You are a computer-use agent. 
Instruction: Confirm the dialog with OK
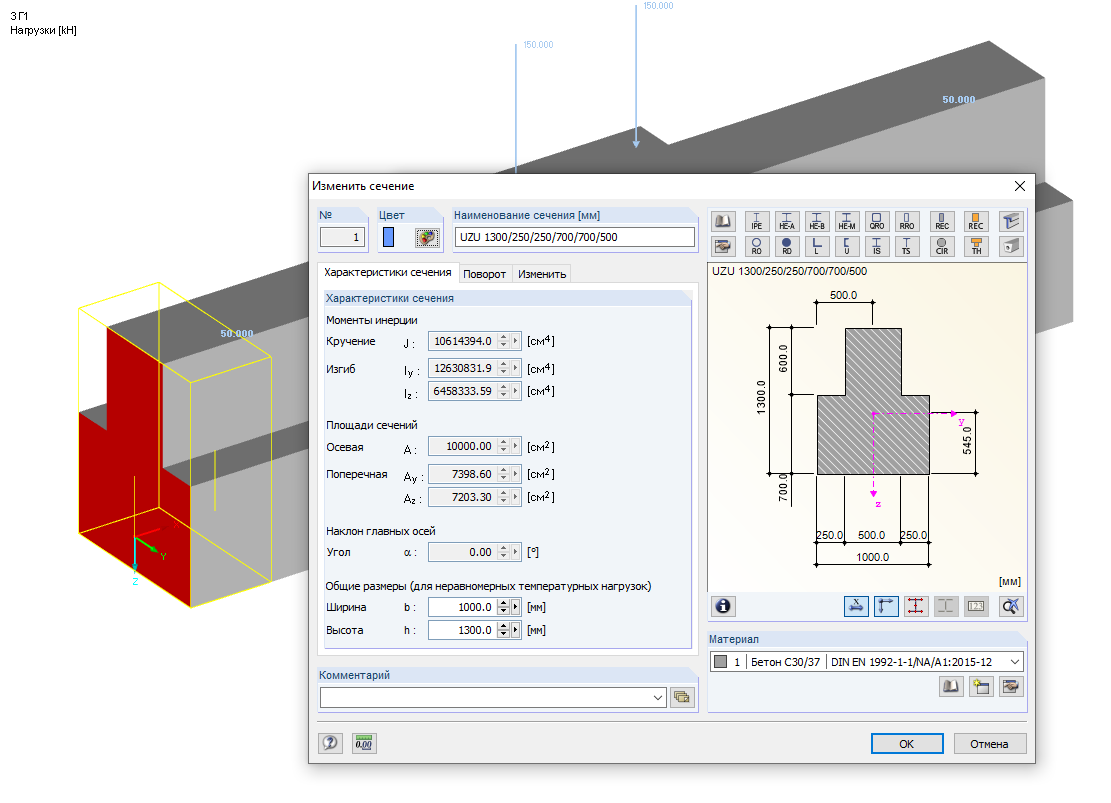pos(907,743)
